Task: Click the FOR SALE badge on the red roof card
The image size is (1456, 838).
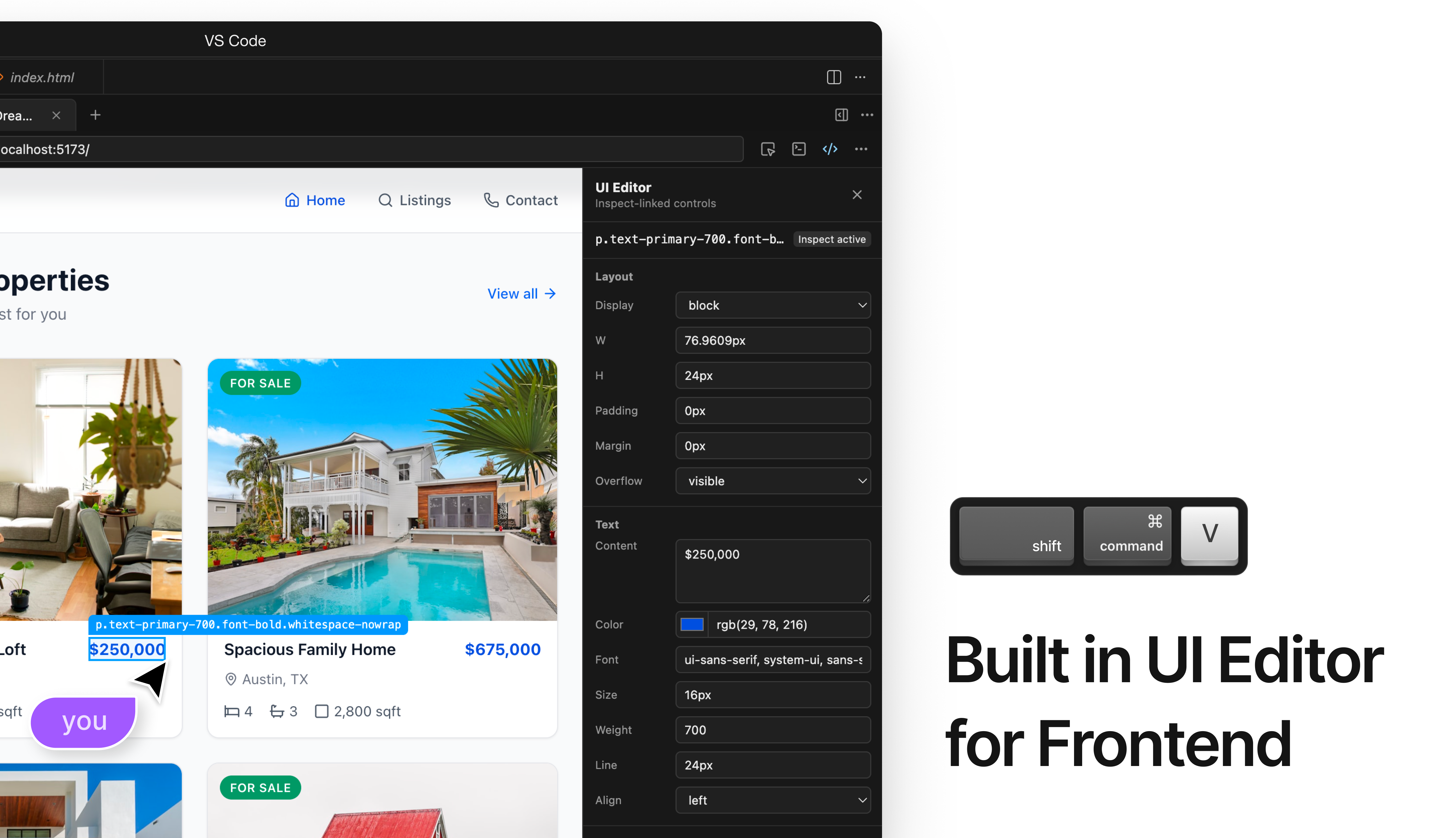Action: click(260, 788)
